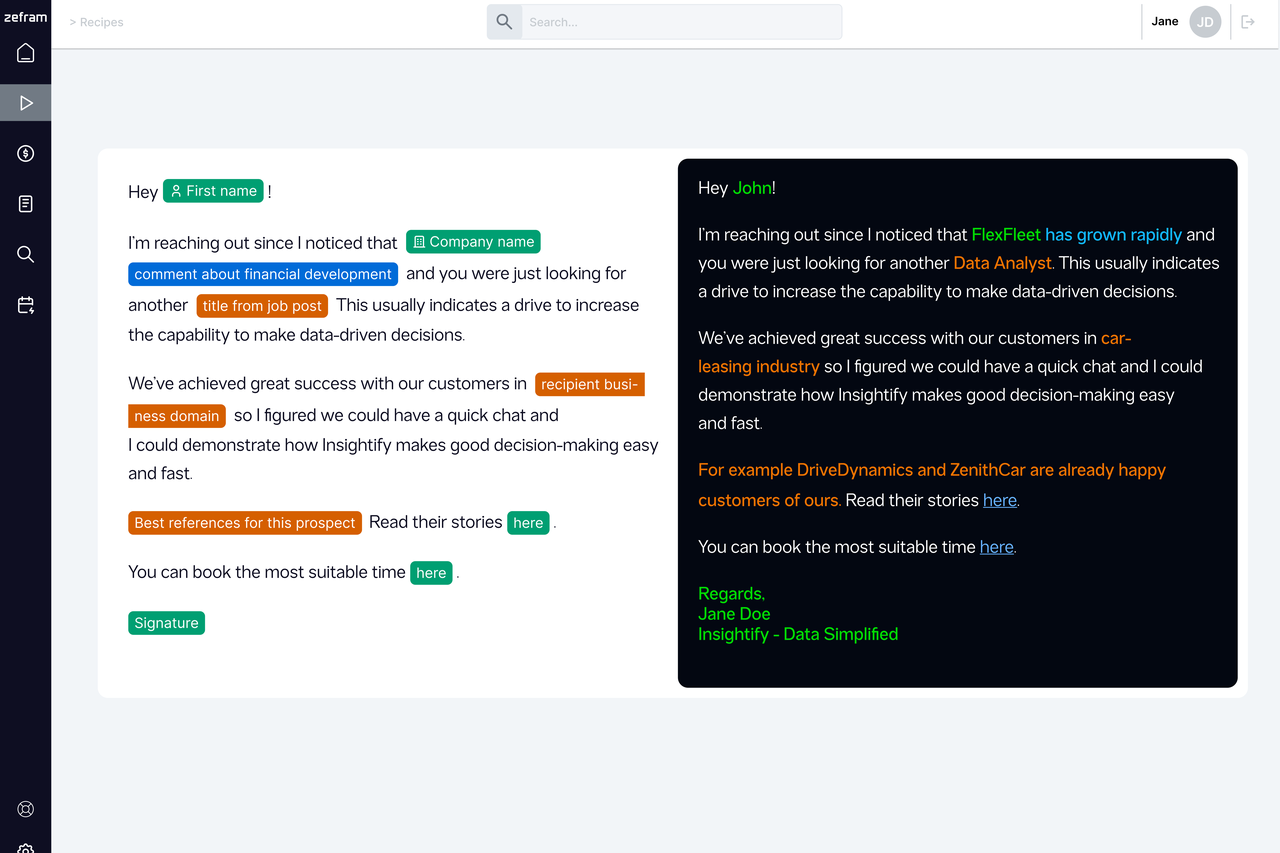Open the document list sidebar icon
1280x853 pixels.
tap(26, 204)
